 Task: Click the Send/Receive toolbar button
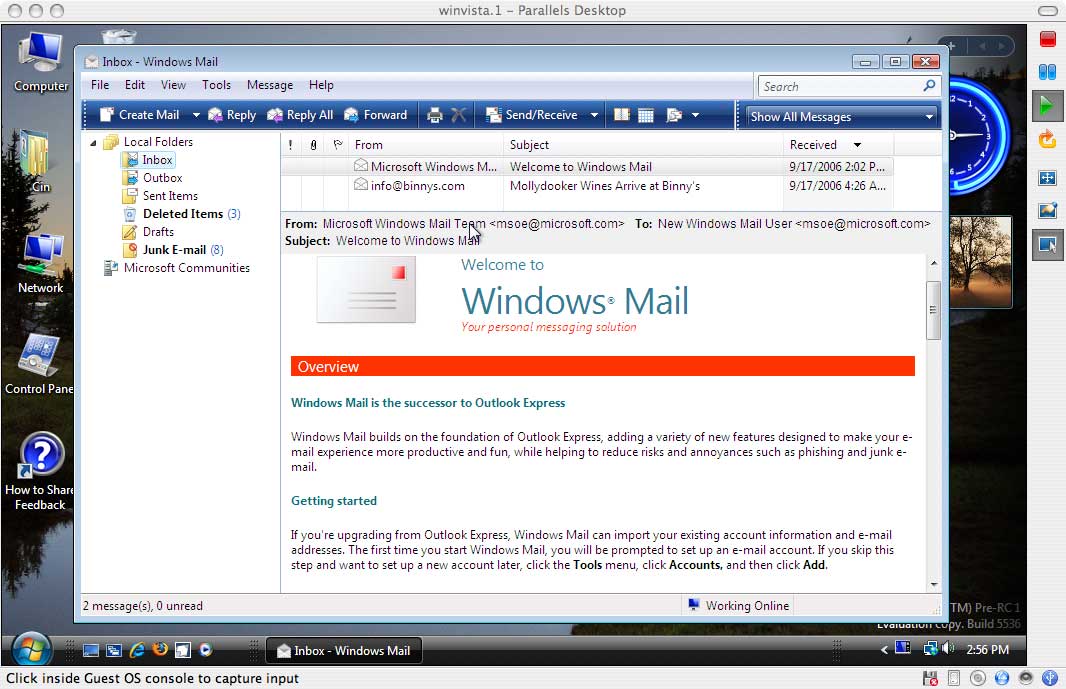coord(532,115)
